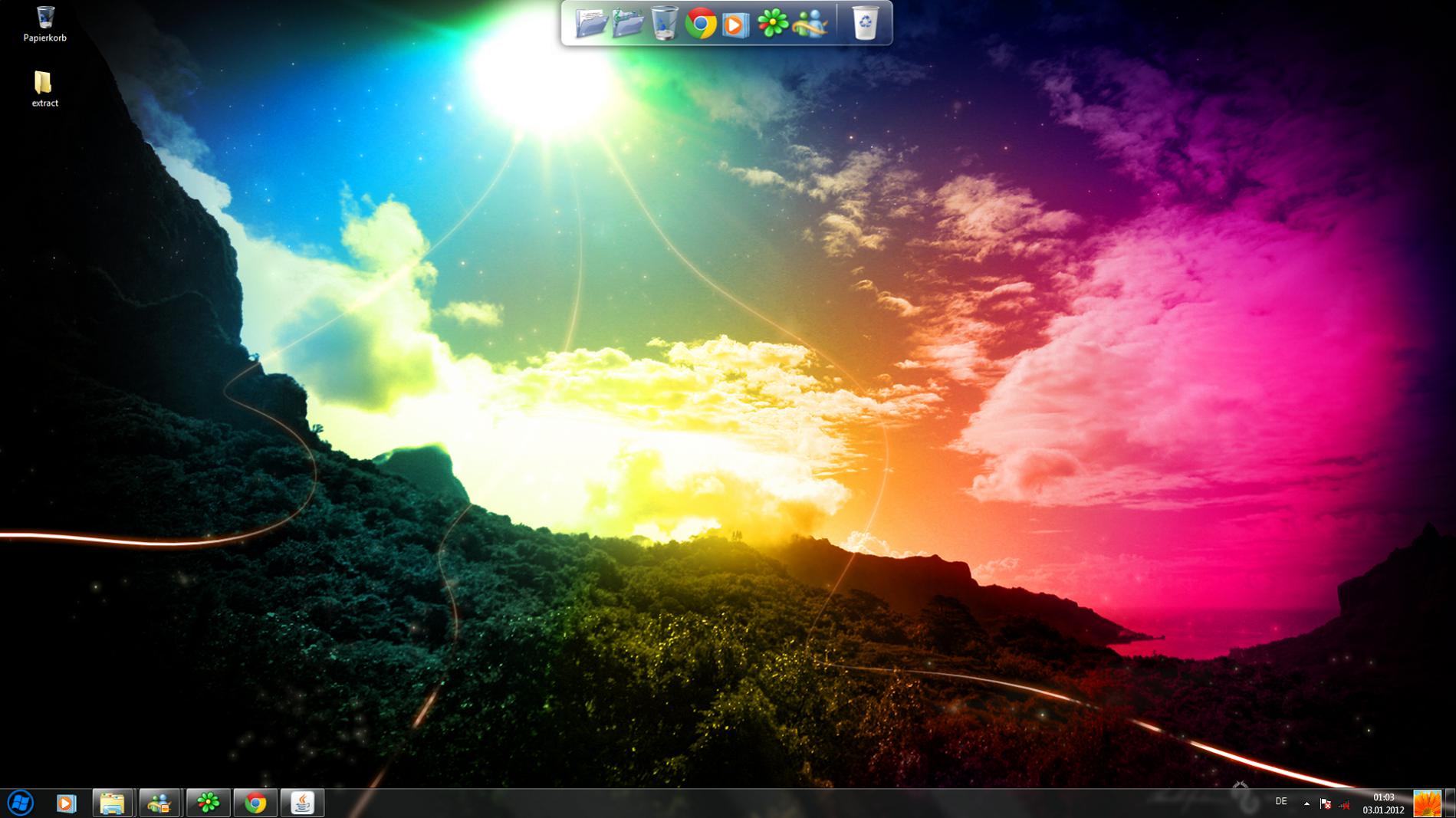The height and width of the screenshot is (818, 1456).
Task: Switch to Windows Live Messenger taskbar button
Action: (x=159, y=803)
